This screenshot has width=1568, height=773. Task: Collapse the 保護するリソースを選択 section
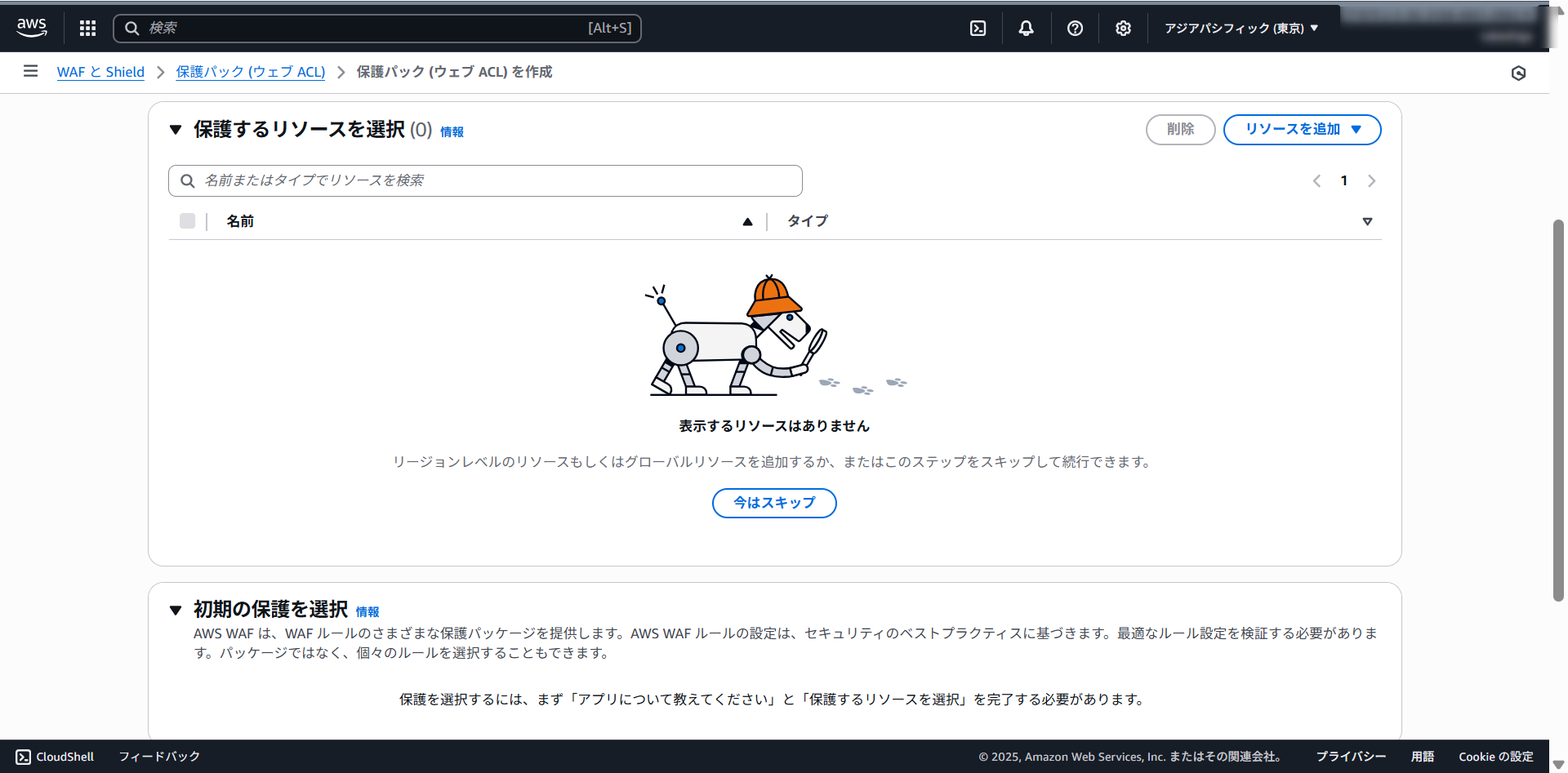[x=176, y=130]
